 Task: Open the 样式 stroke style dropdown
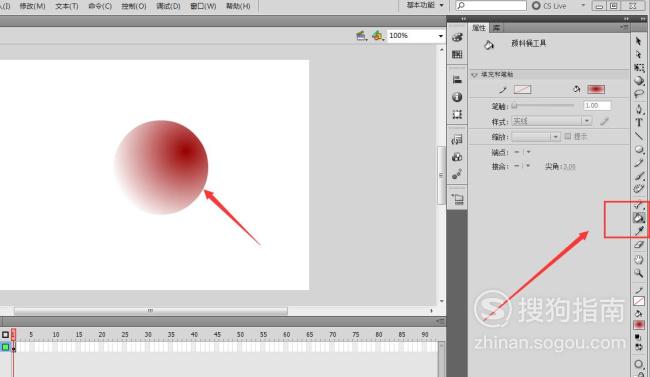pos(552,121)
